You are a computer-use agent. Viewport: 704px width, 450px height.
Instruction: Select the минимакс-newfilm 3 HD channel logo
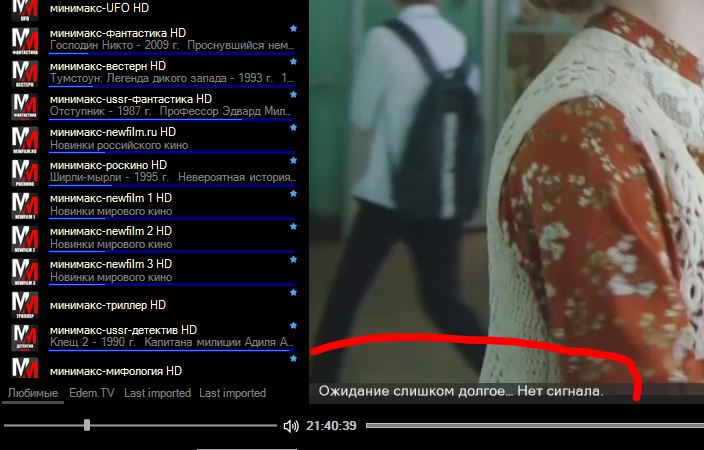click(x=25, y=272)
